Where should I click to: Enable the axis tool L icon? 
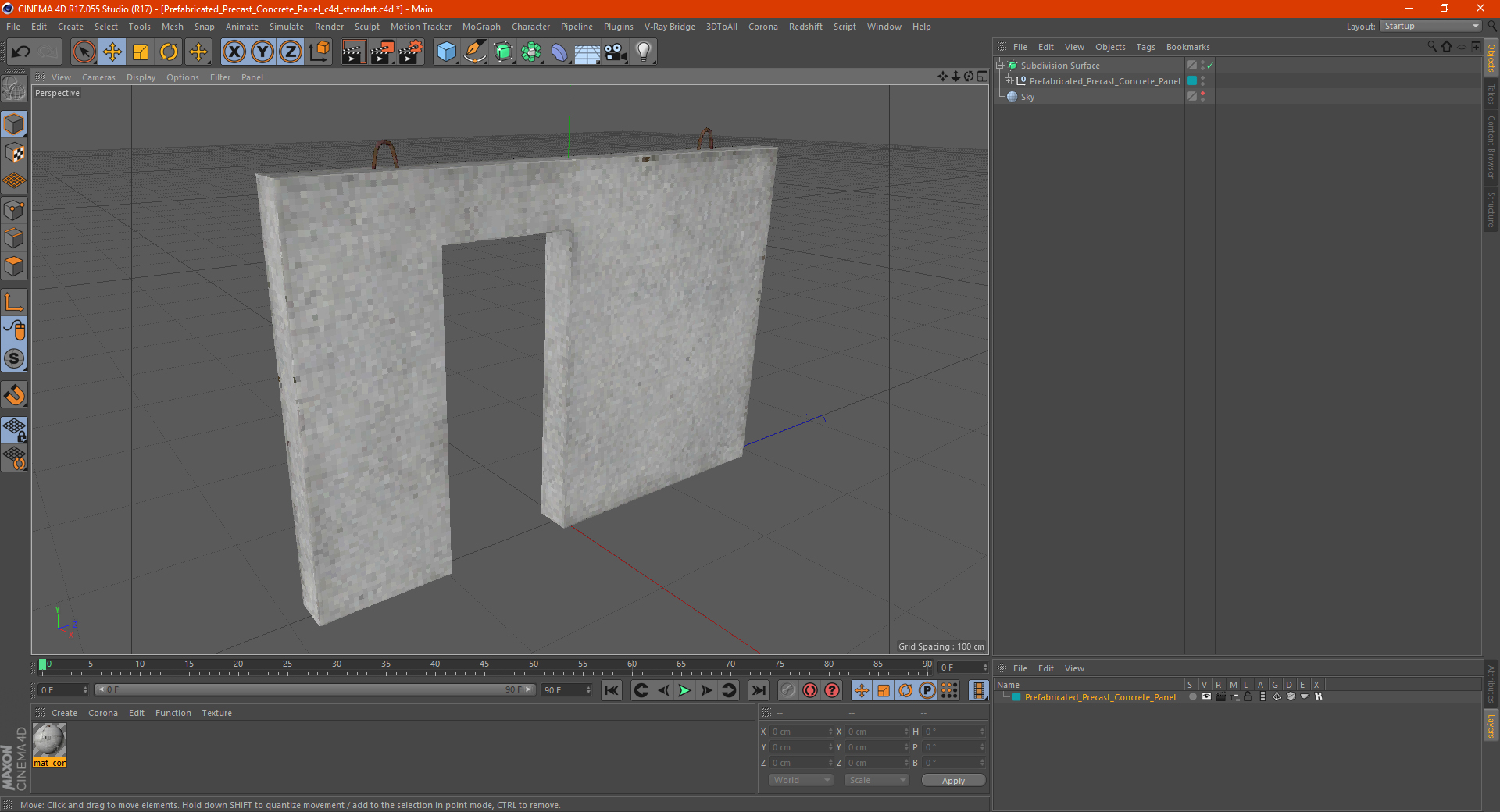tap(14, 302)
